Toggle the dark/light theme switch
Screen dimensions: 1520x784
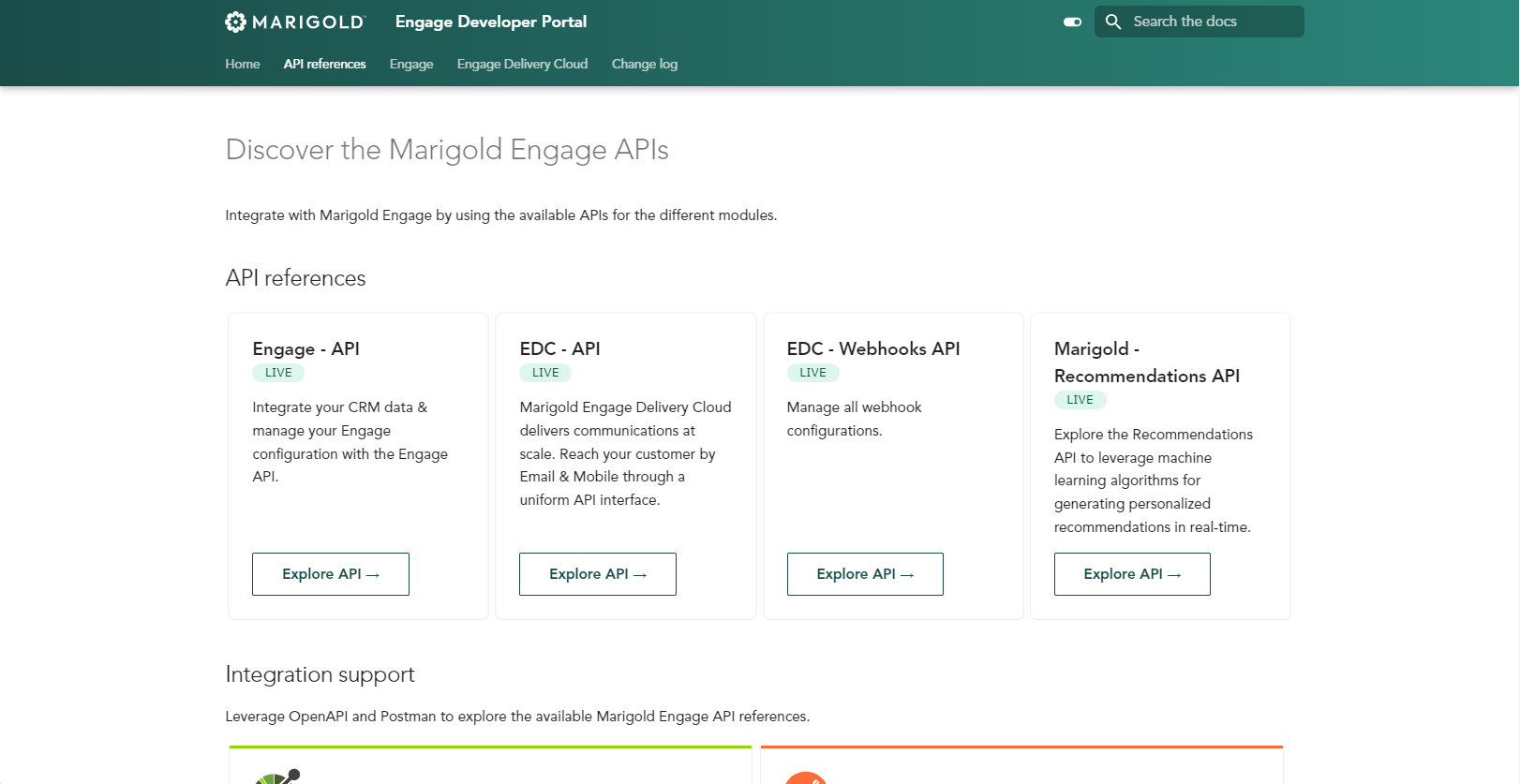click(1072, 22)
